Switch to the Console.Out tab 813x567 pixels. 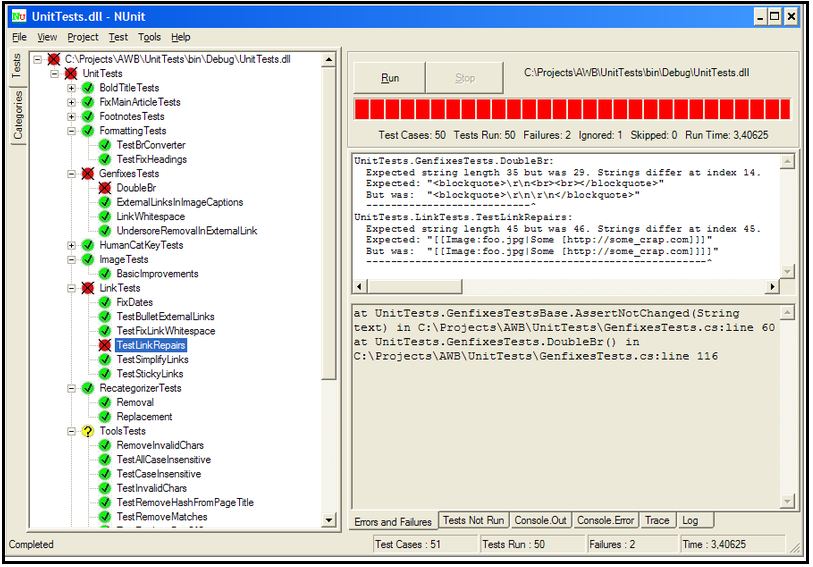(540, 520)
